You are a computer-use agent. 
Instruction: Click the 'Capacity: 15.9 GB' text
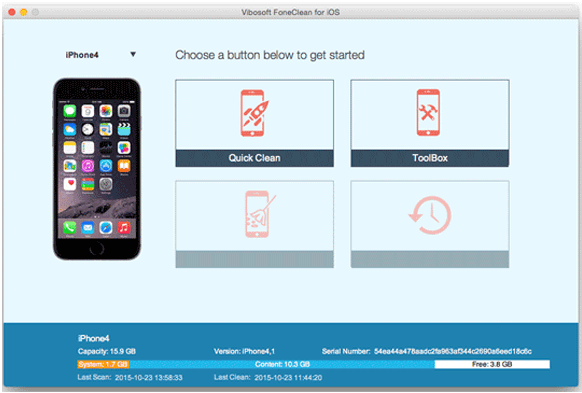107,351
